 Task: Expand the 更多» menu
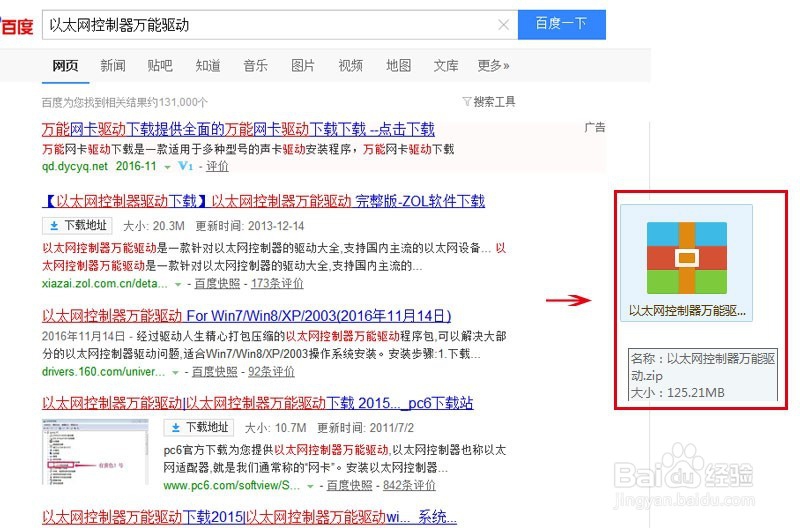(x=493, y=65)
